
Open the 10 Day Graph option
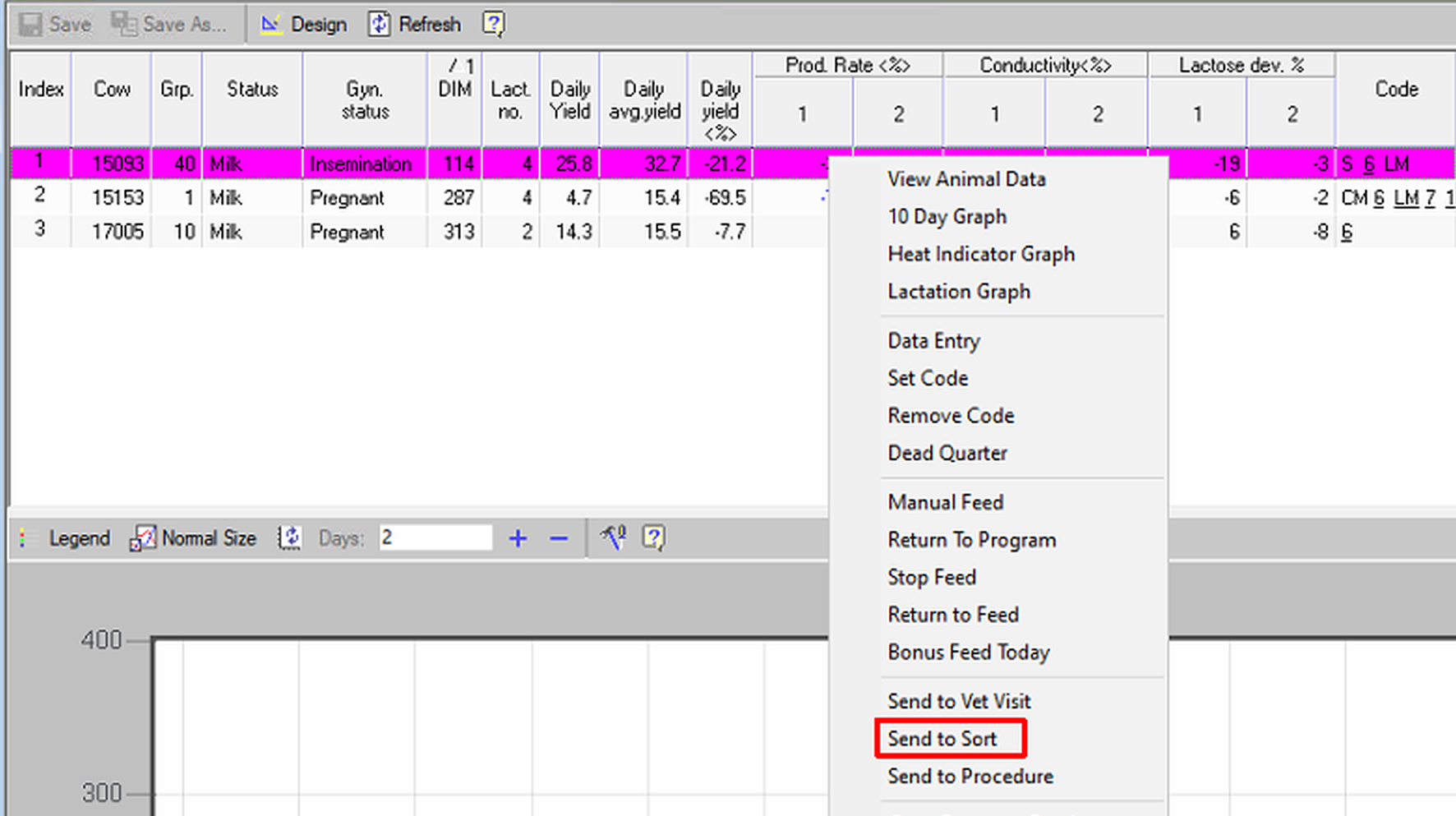tap(947, 217)
